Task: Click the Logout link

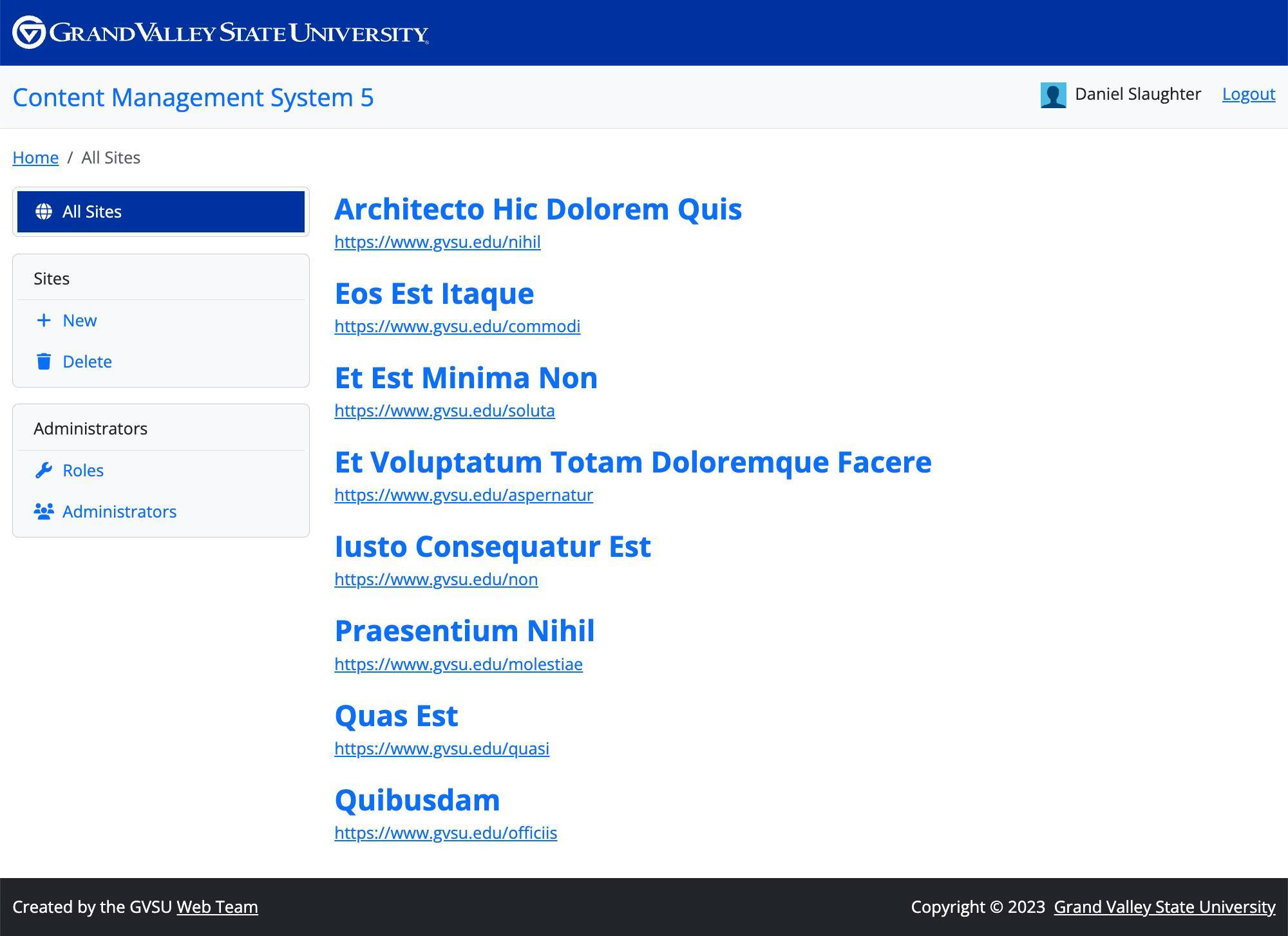Action: pos(1248,94)
